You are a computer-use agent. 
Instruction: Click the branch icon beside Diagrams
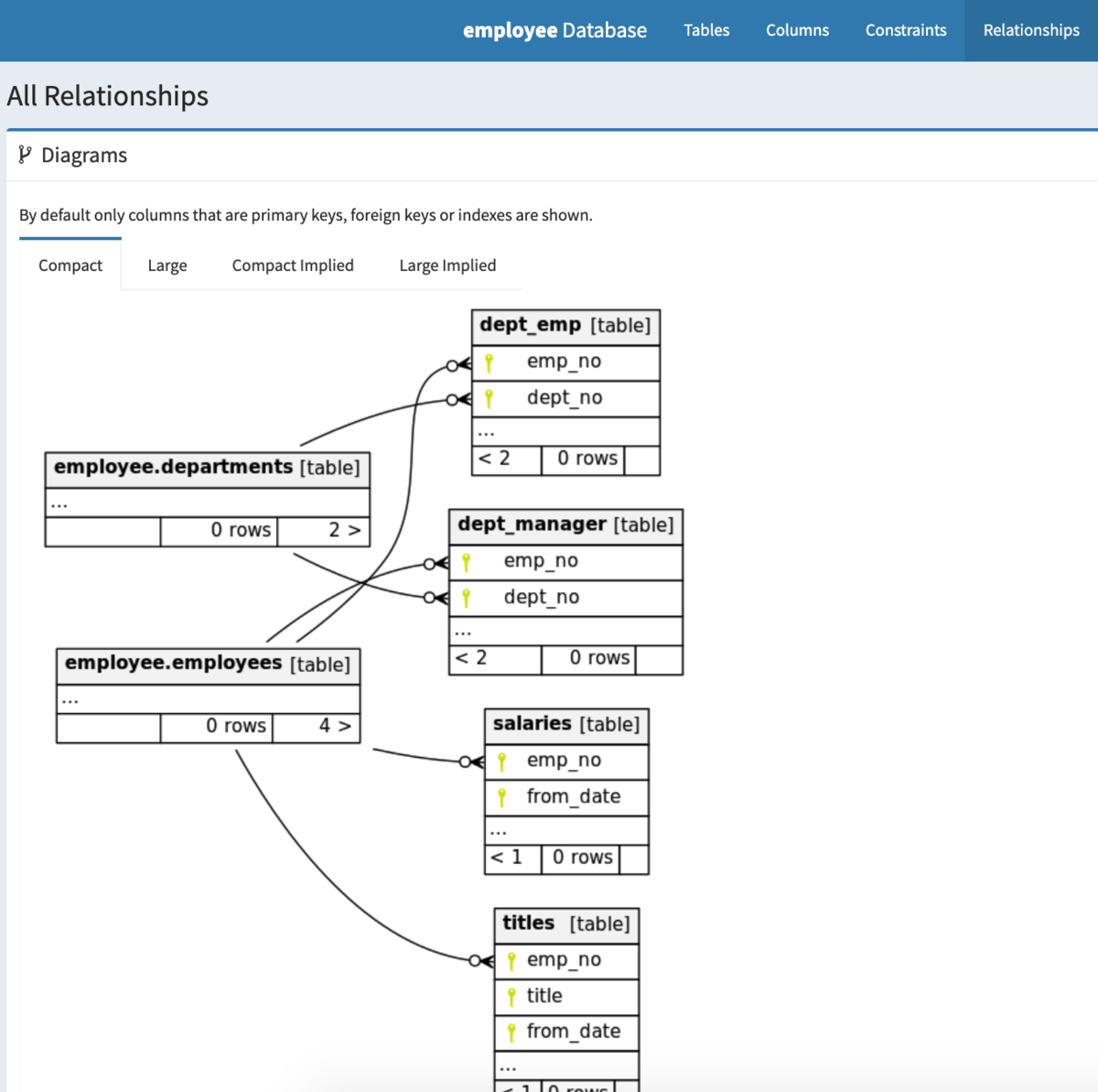[x=25, y=156]
